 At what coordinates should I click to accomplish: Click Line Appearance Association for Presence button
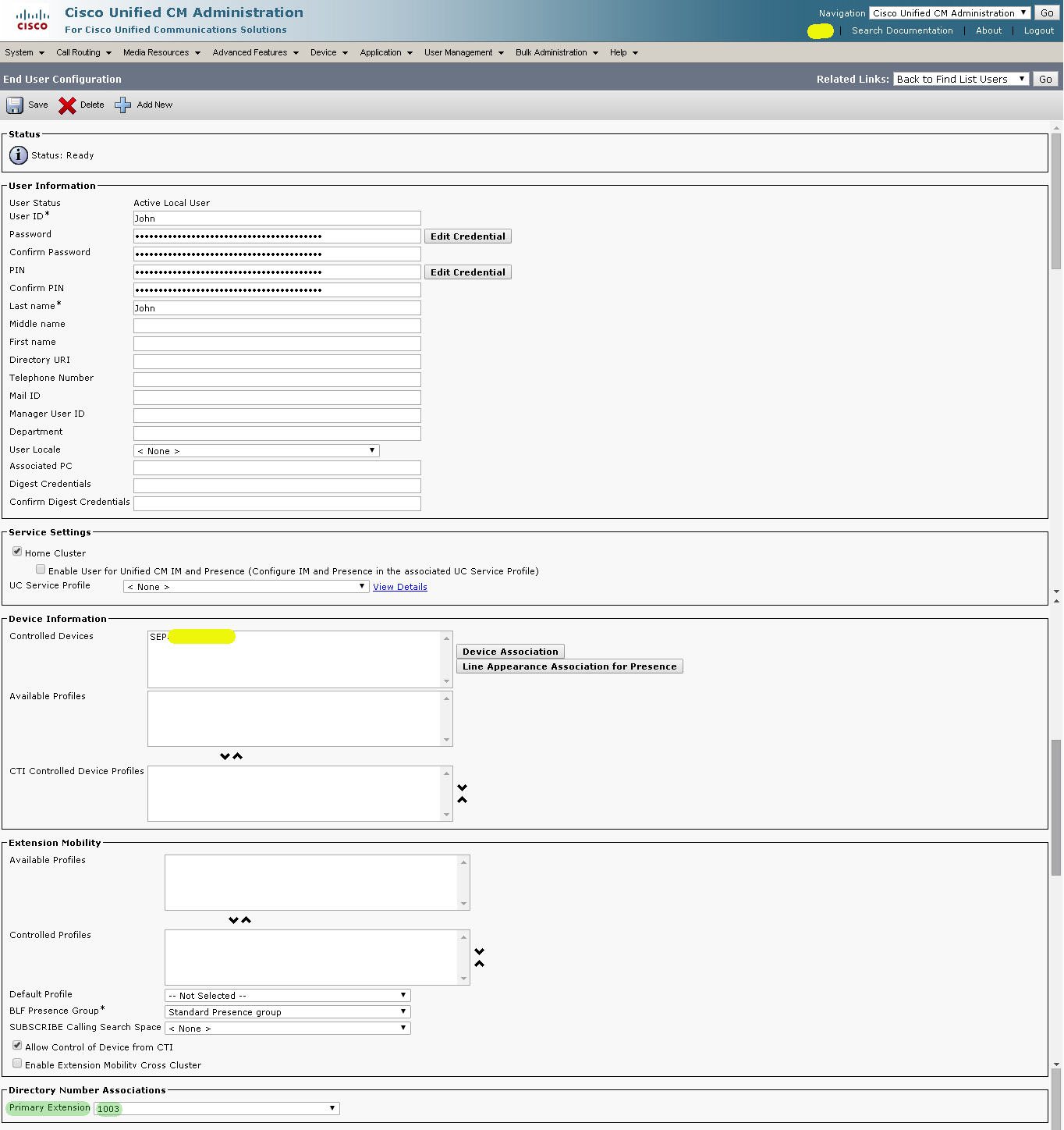click(569, 666)
